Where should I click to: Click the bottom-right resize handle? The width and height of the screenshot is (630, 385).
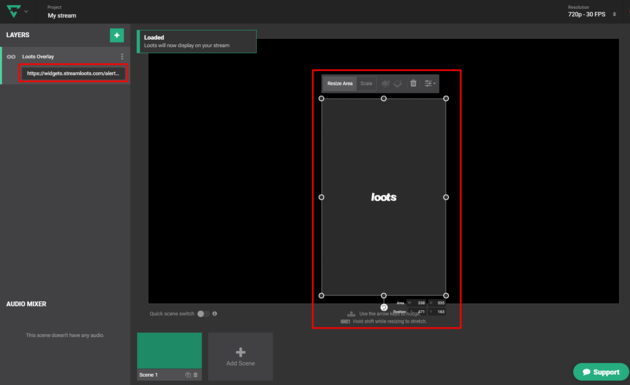(446, 295)
